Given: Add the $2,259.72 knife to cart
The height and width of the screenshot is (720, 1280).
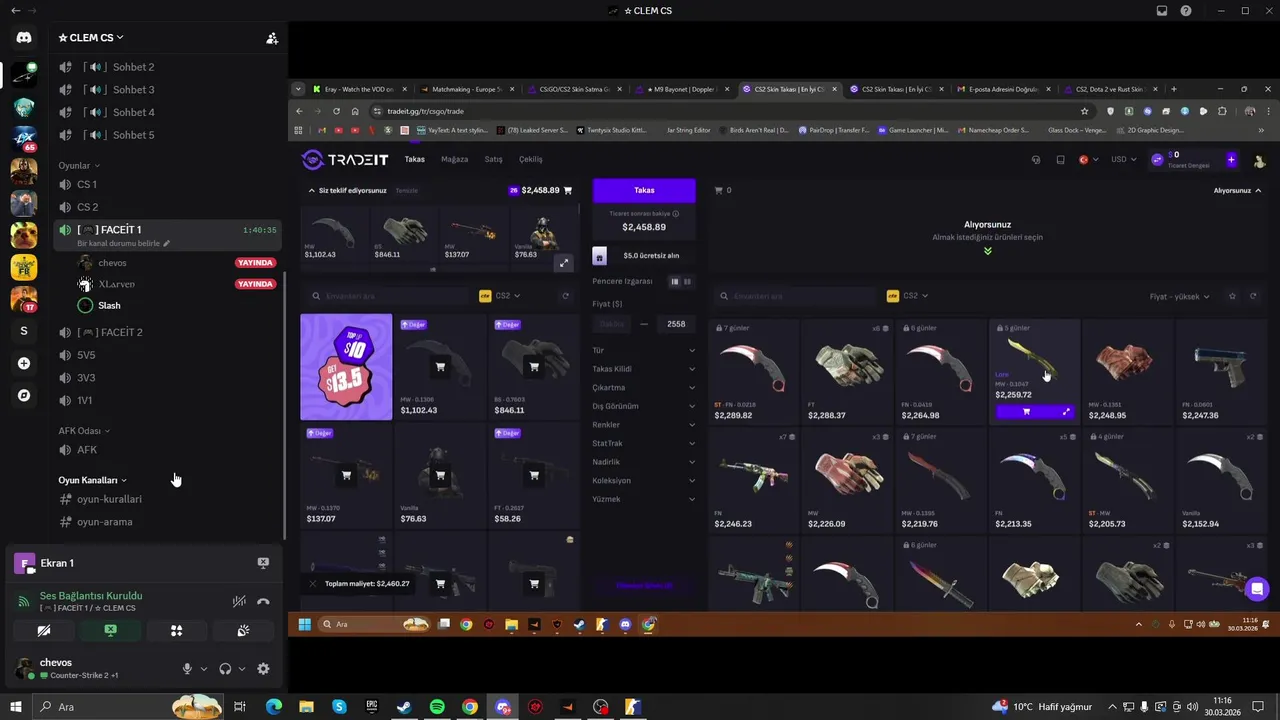Looking at the screenshot, I should pos(1026,411).
